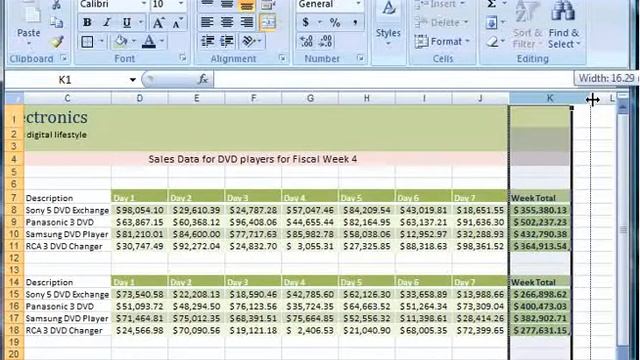Click the Percent Style icon
The height and width of the screenshot is (360, 640).
(x=335, y=22)
